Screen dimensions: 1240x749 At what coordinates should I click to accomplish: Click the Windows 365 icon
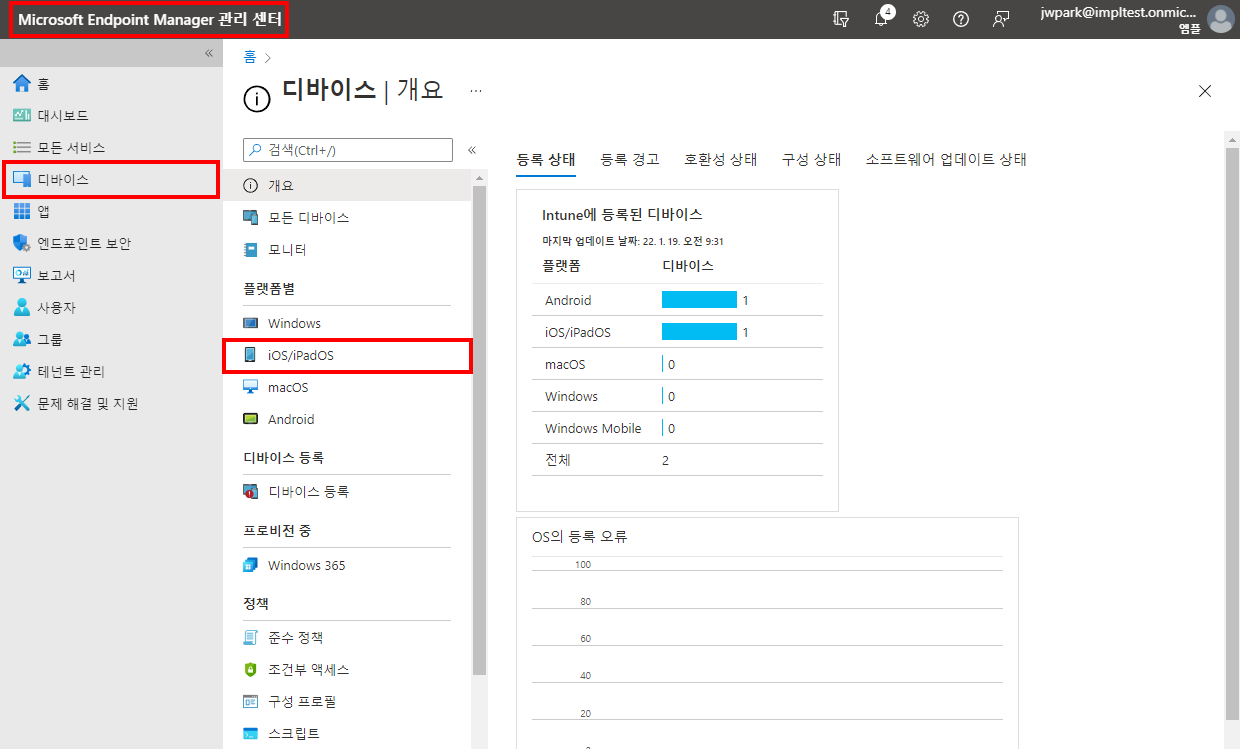point(251,565)
